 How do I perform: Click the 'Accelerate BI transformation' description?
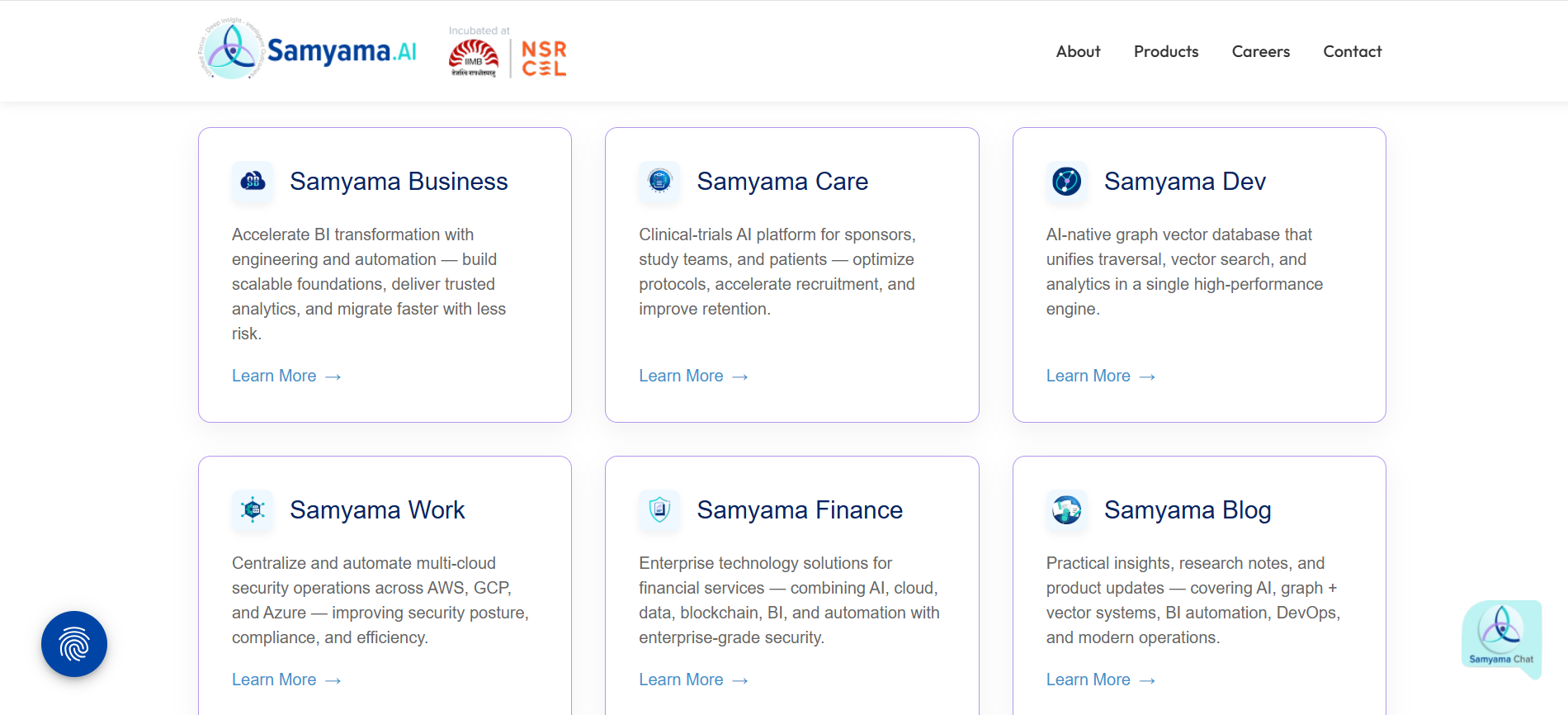pos(369,284)
